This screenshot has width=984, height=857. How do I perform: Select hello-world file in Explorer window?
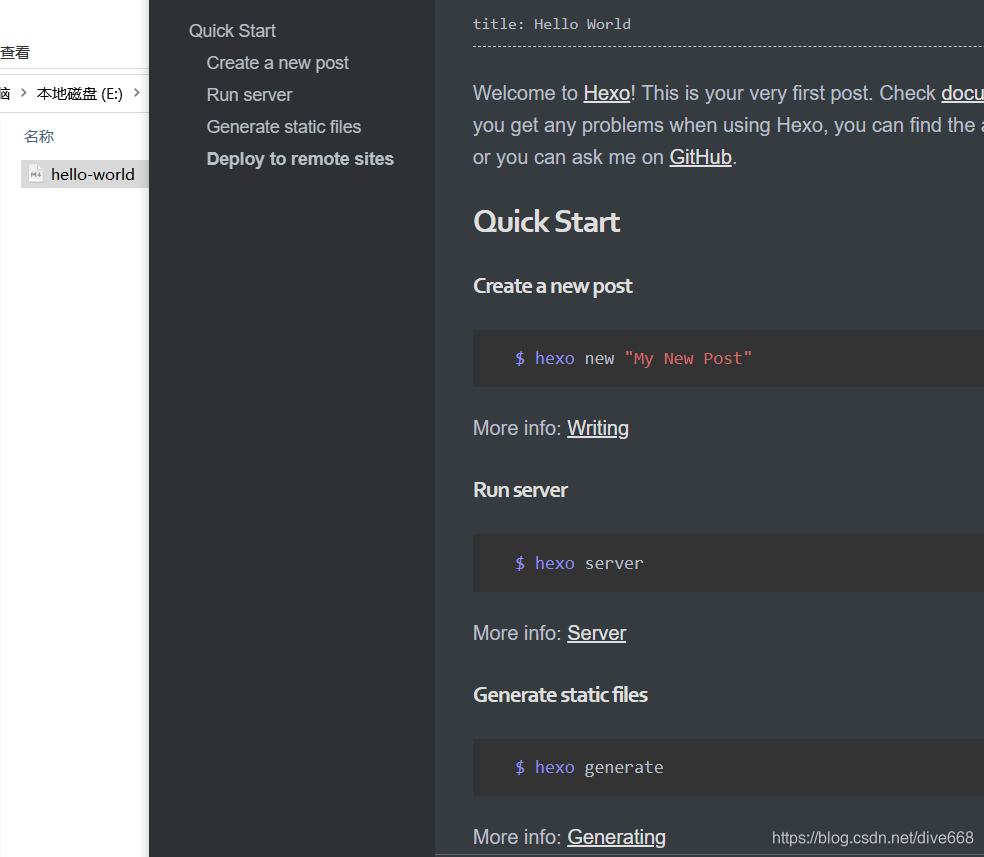tap(85, 174)
